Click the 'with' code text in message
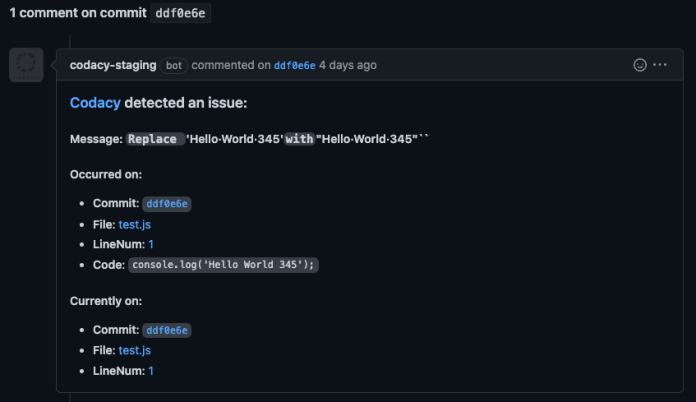696x402 pixels. click(299, 139)
